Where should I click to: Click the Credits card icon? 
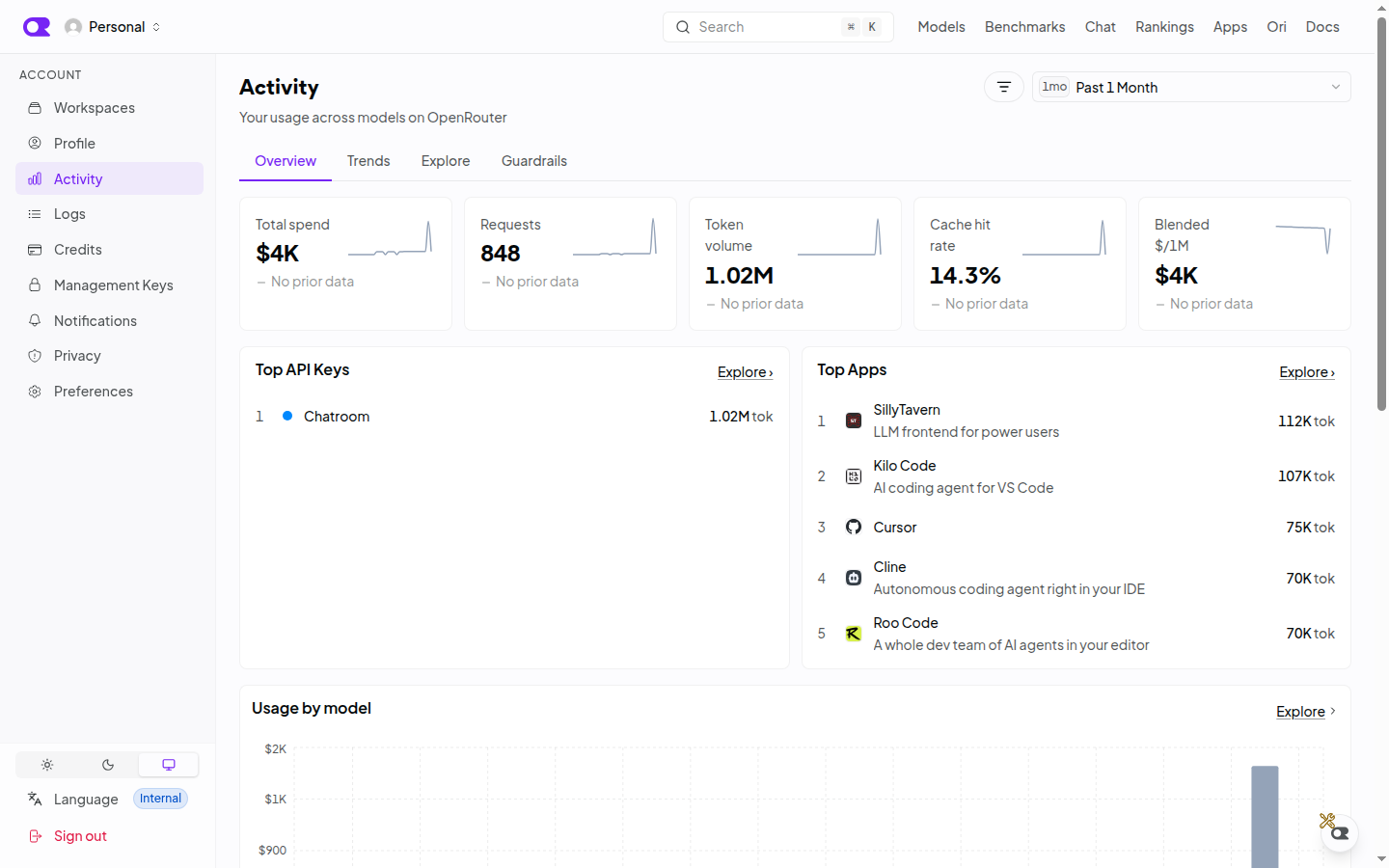tap(35, 250)
